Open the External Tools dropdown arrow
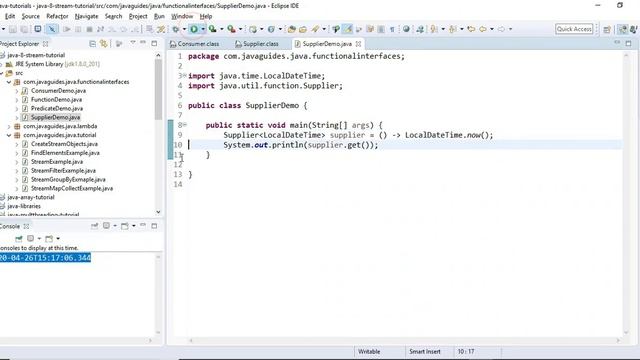Viewport: 640px width, 360px height. (x=240, y=29)
